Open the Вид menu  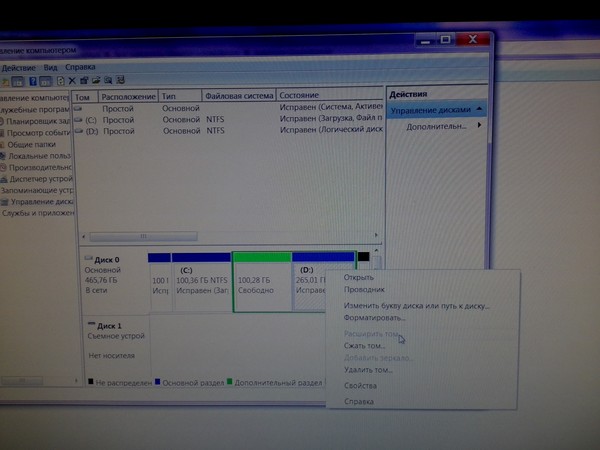pyautogui.click(x=50, y=68)
